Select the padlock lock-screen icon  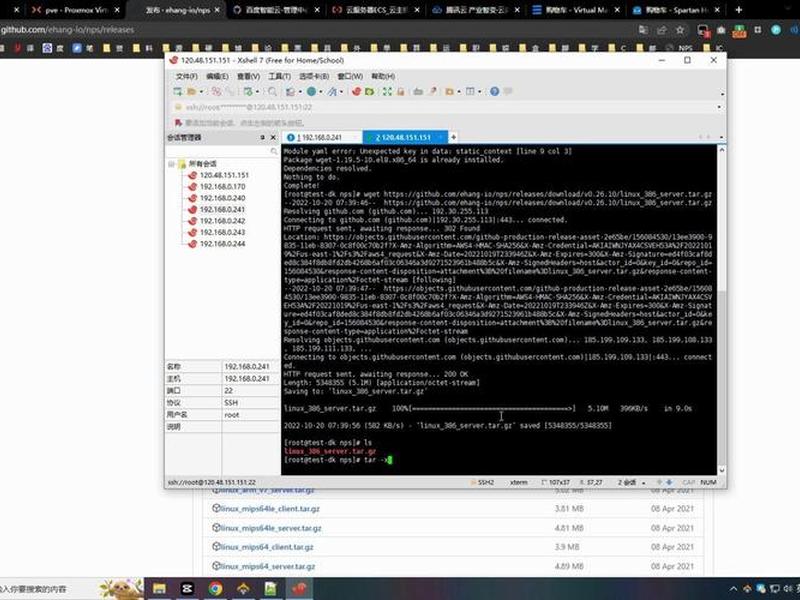tap(401, 91)
